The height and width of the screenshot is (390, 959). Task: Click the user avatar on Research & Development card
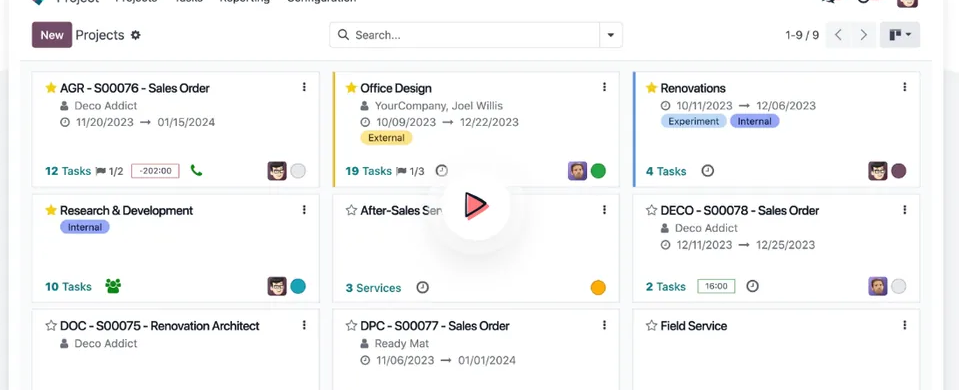pos(277,286)
